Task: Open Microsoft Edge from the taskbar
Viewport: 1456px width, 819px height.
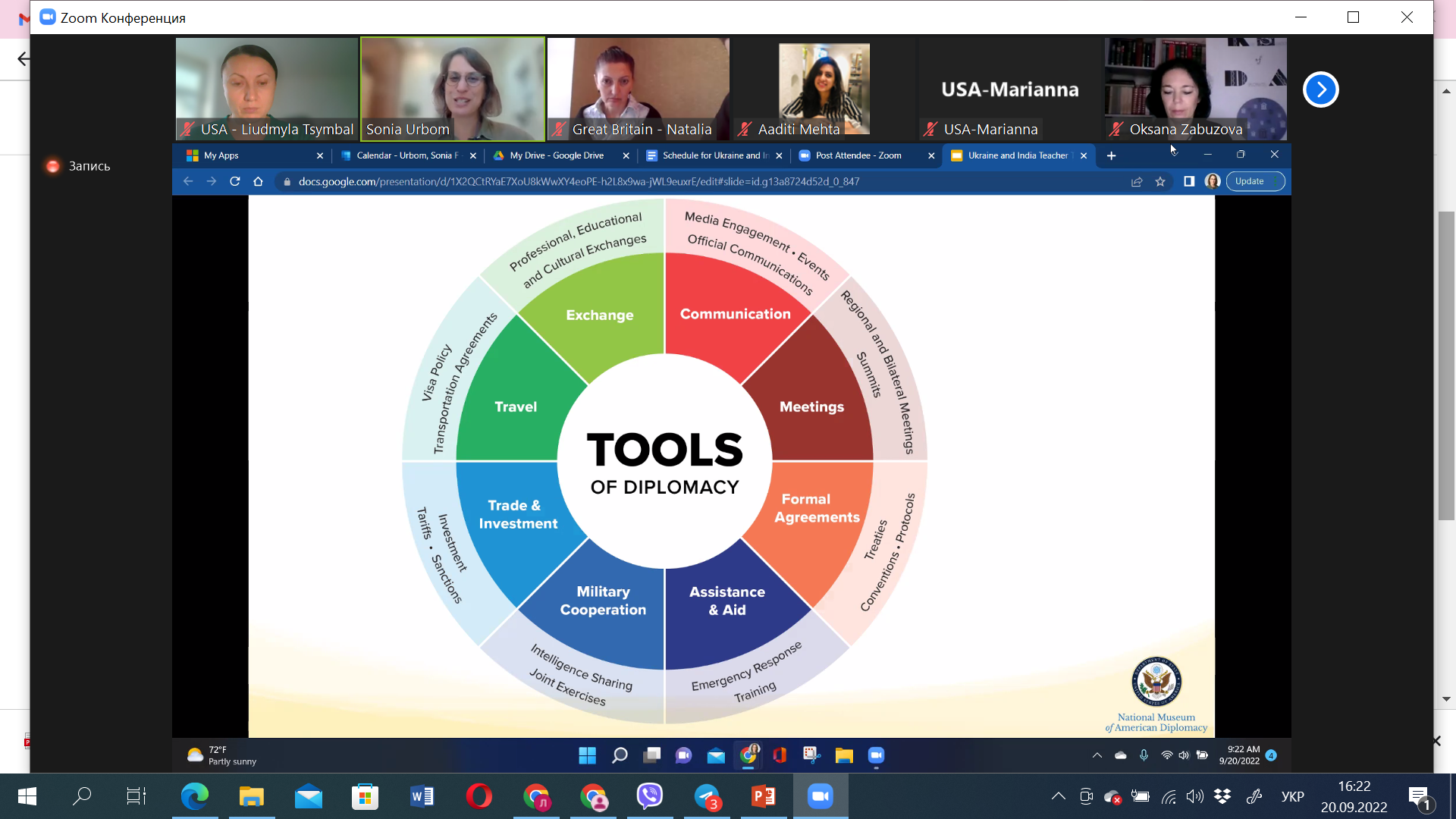Action: click(194, 796)
